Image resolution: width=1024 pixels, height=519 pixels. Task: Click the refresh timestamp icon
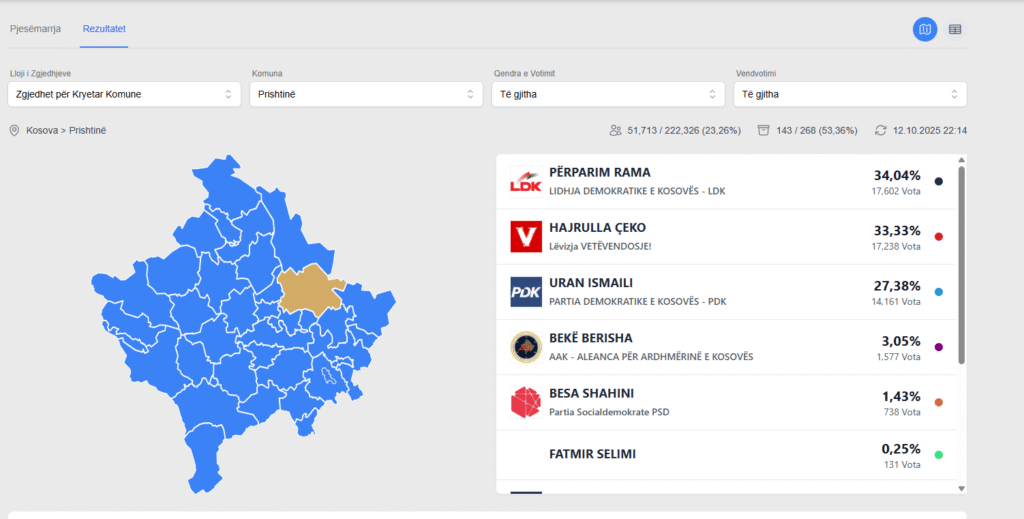[x=880, y=131]
